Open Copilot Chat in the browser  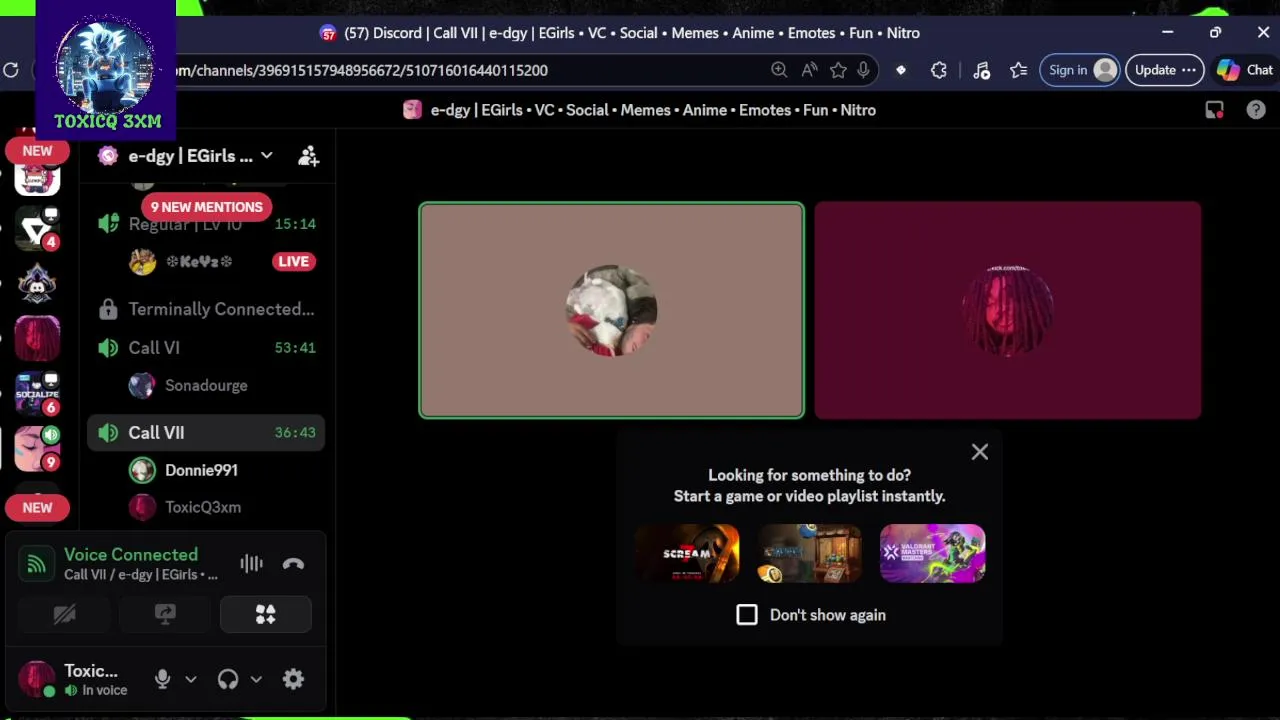pos(1244,70)
